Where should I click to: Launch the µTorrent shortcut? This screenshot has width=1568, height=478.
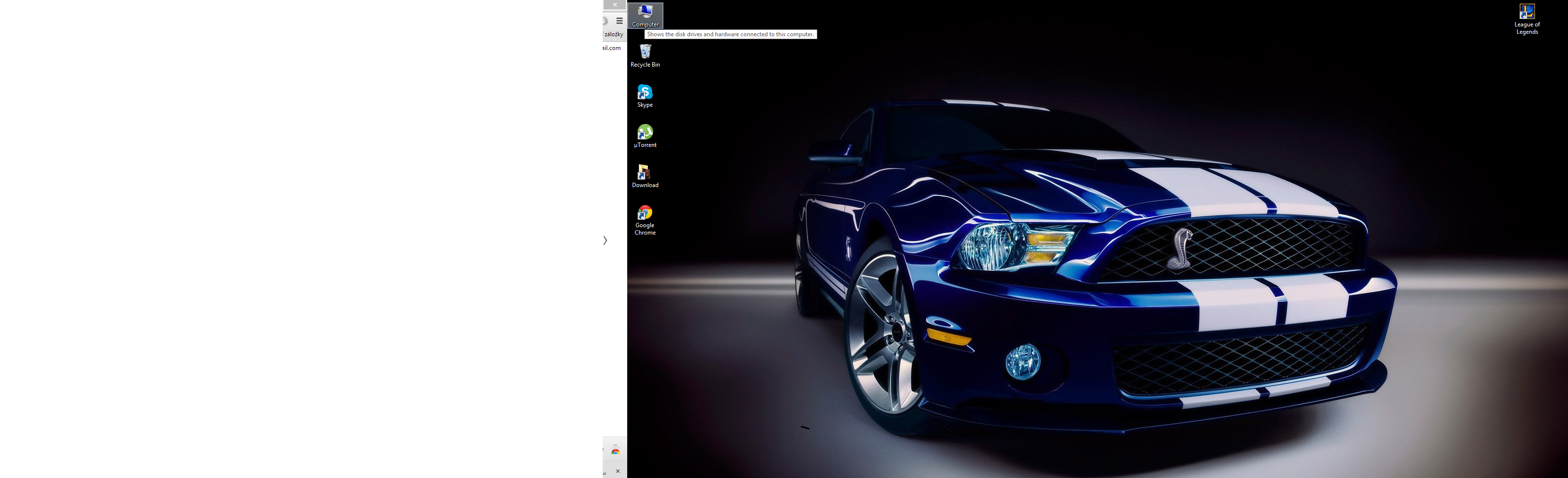click(645, 135)
